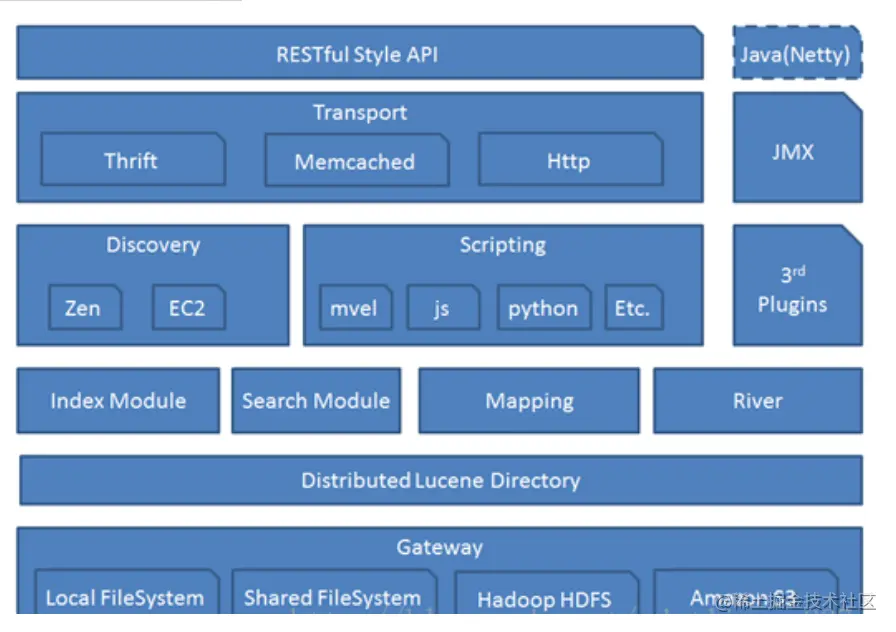The image size is (896, 632).
Task: Click the Gateway section title
Action: [x=439, y=547]
